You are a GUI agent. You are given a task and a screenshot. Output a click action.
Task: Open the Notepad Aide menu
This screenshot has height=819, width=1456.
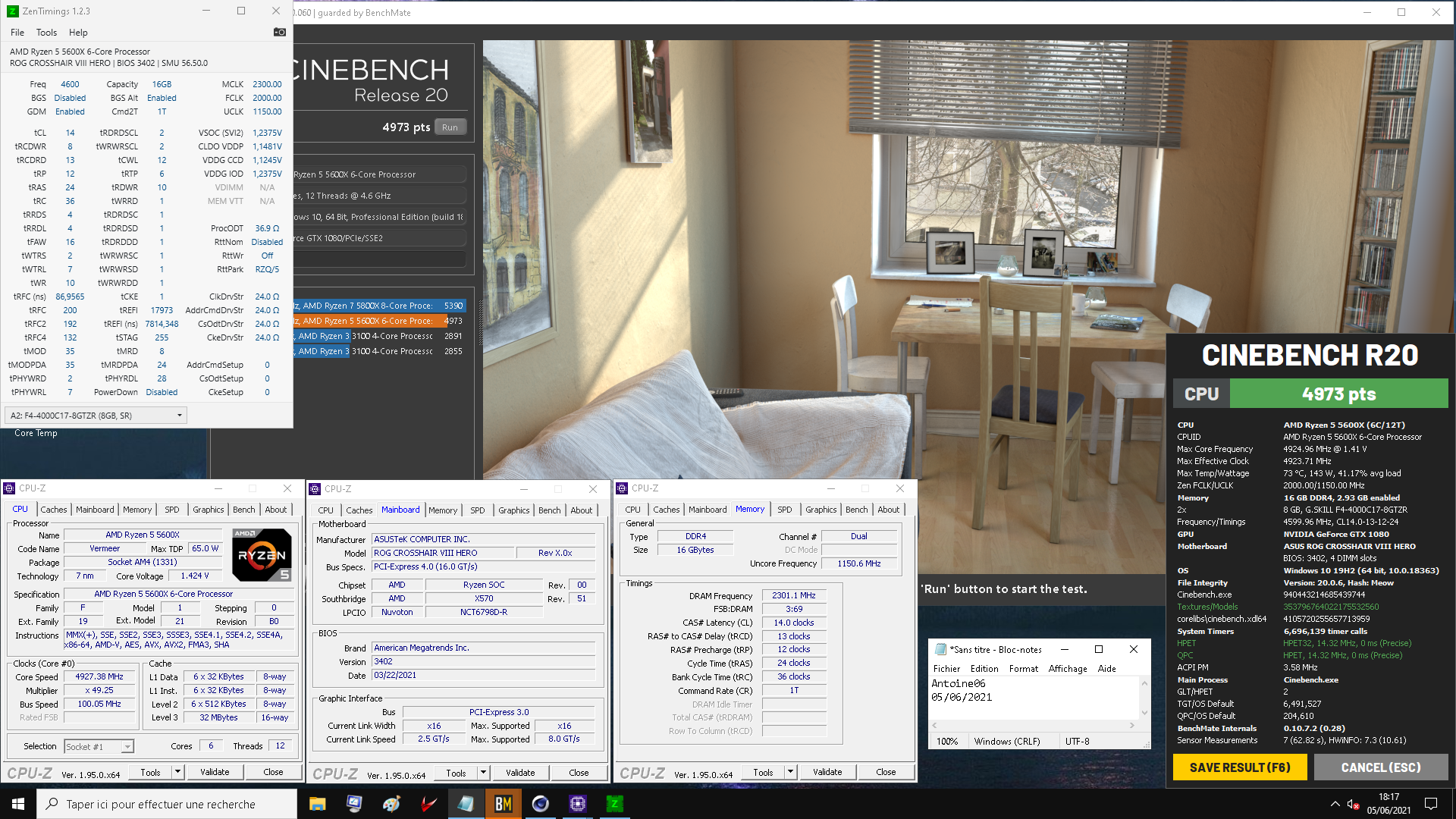tap(1107, 669)
